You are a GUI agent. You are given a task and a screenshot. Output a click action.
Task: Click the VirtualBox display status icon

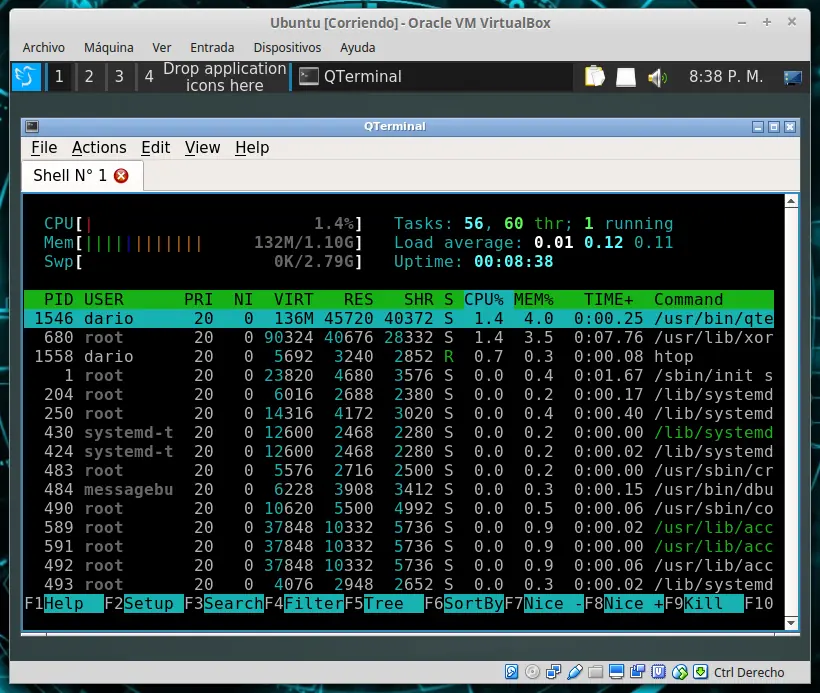pos(617,672)
